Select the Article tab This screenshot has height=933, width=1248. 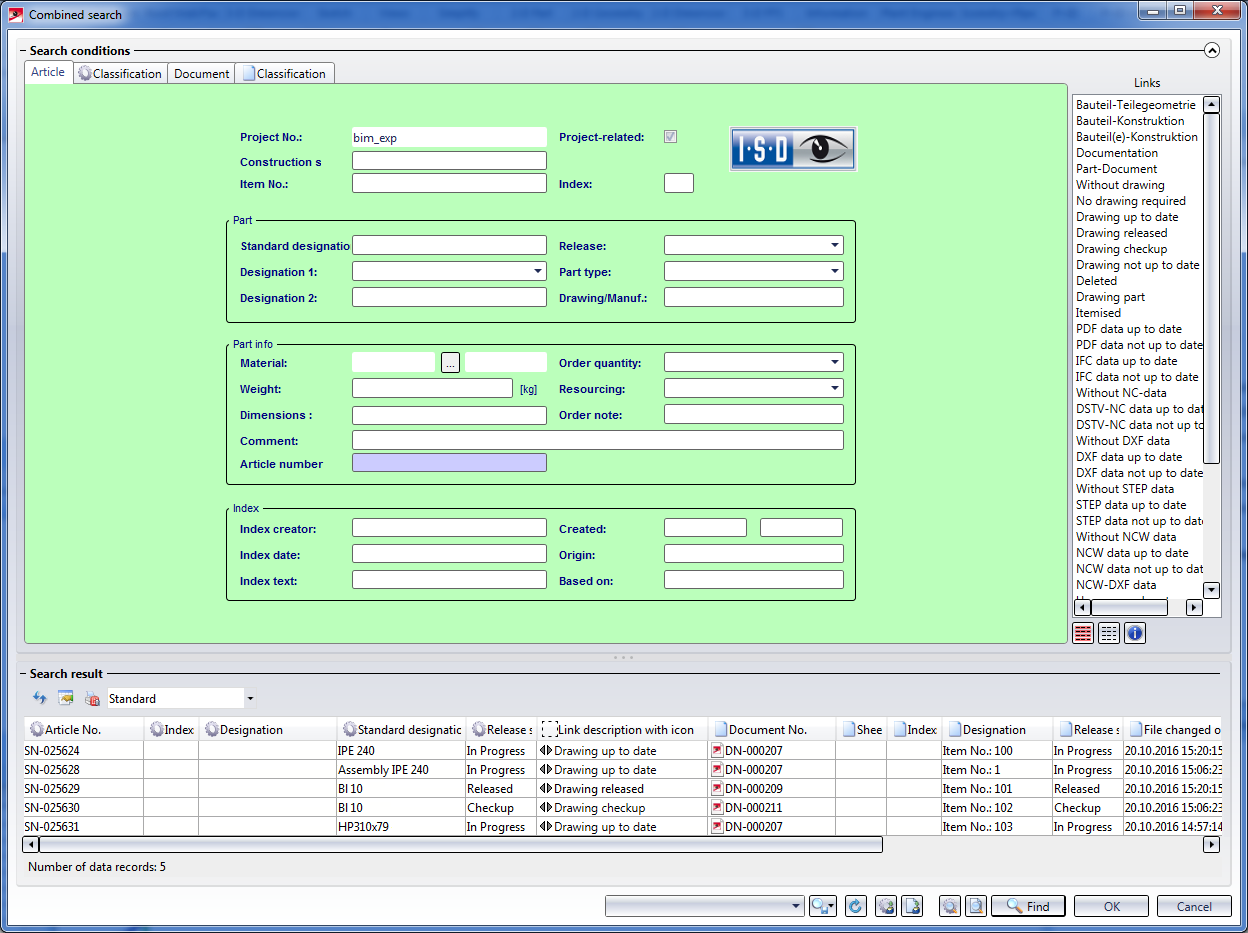click(48, 73)
